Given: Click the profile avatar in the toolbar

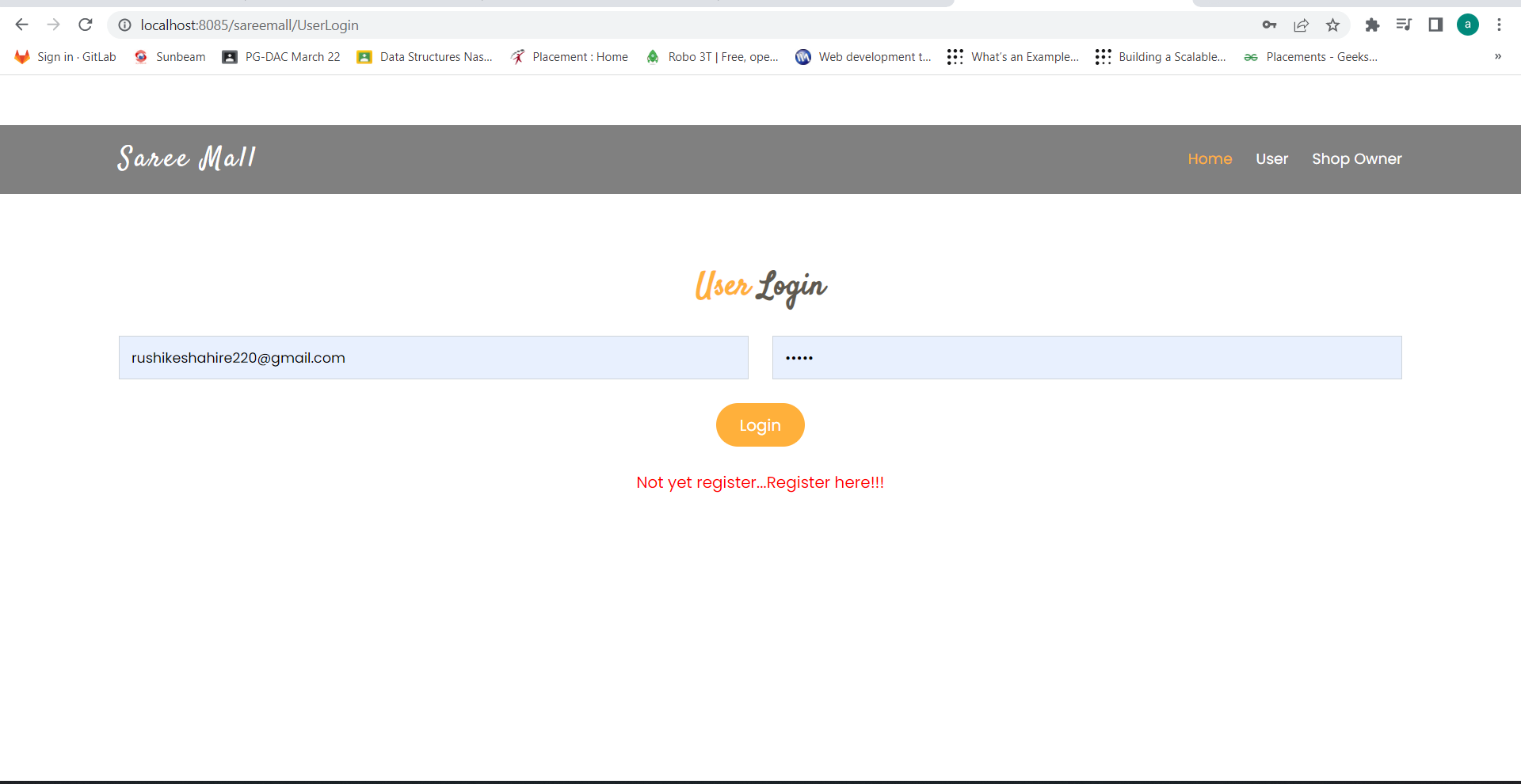Looking at the screenshot, I should pos(1468,25).
